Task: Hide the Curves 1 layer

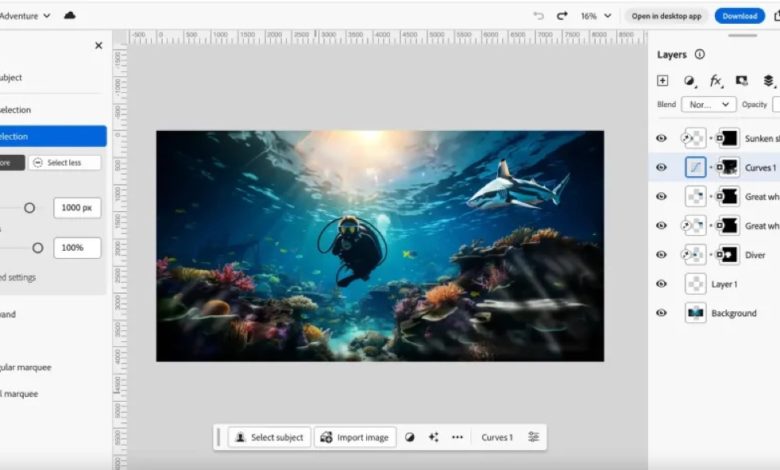Action: 661,168
